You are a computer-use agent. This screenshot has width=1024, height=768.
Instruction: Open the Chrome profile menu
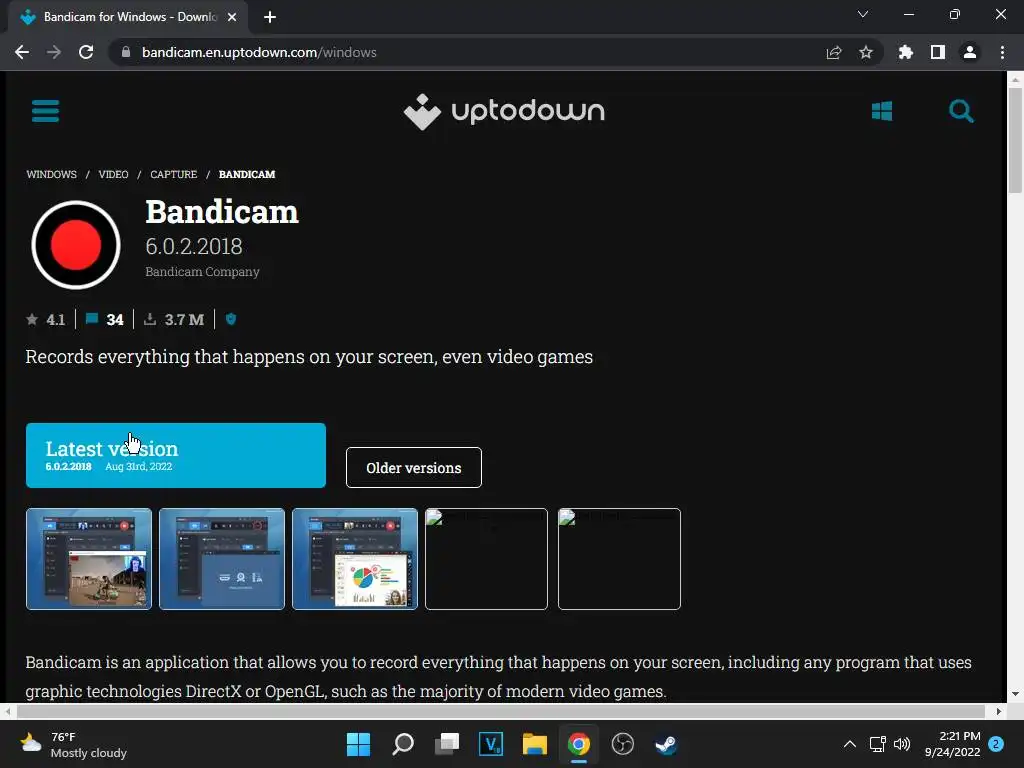(970, 52)
